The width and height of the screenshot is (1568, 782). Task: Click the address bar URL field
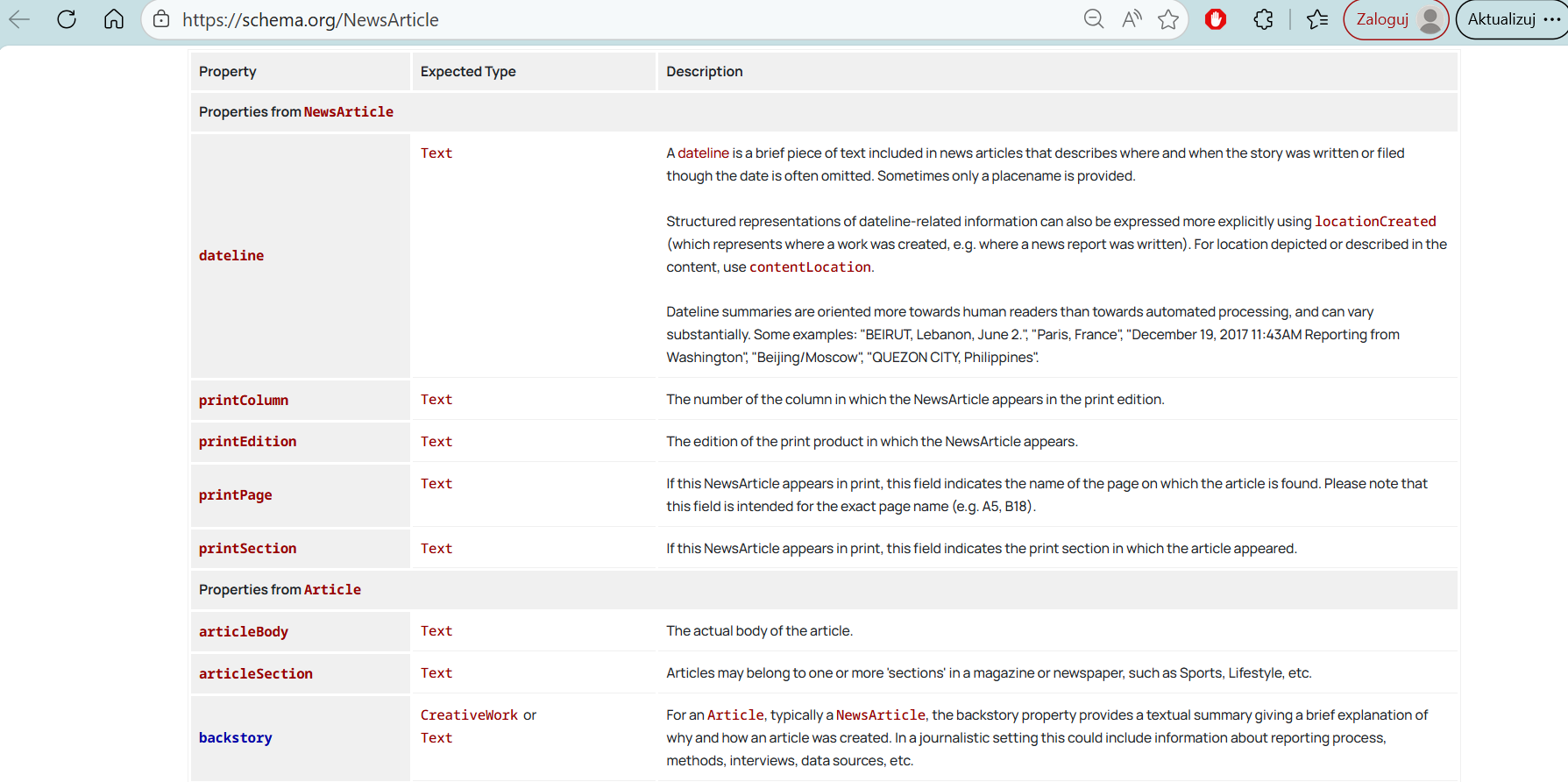614,19
